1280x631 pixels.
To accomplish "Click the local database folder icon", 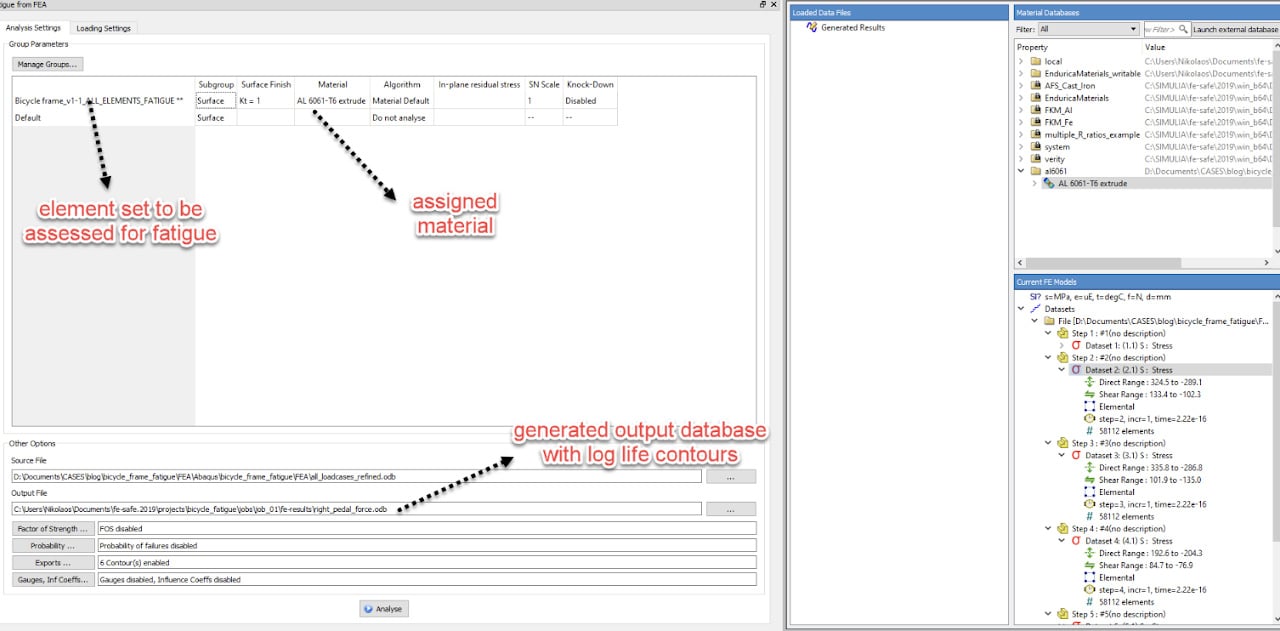I will tap(1035, 62).
